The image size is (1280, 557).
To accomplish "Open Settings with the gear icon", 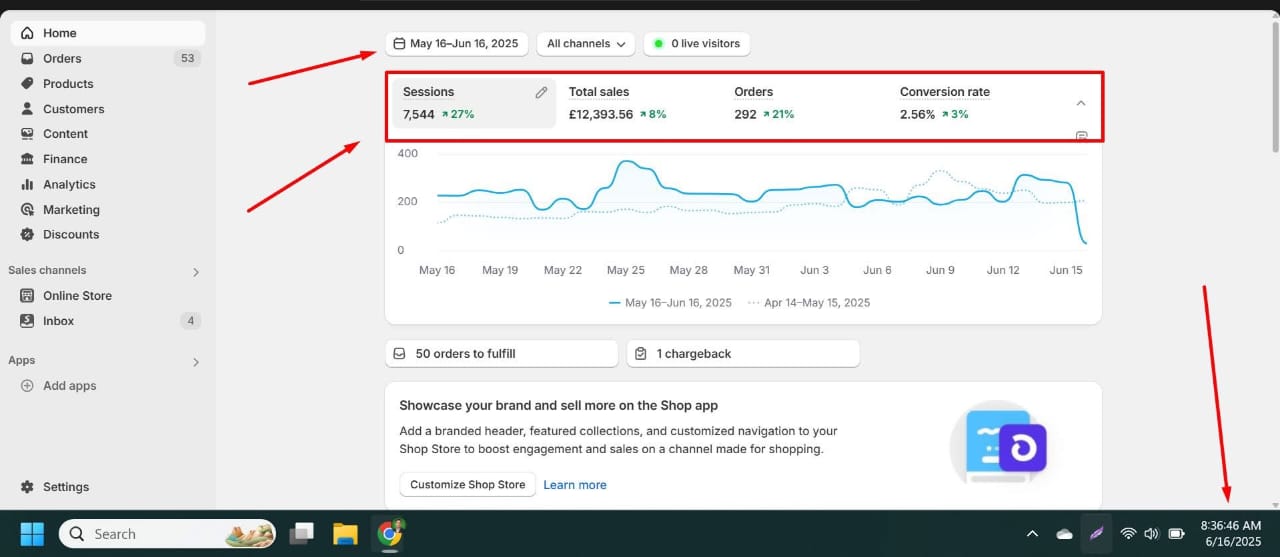I will pyautogui.click(x=27, y=487).
